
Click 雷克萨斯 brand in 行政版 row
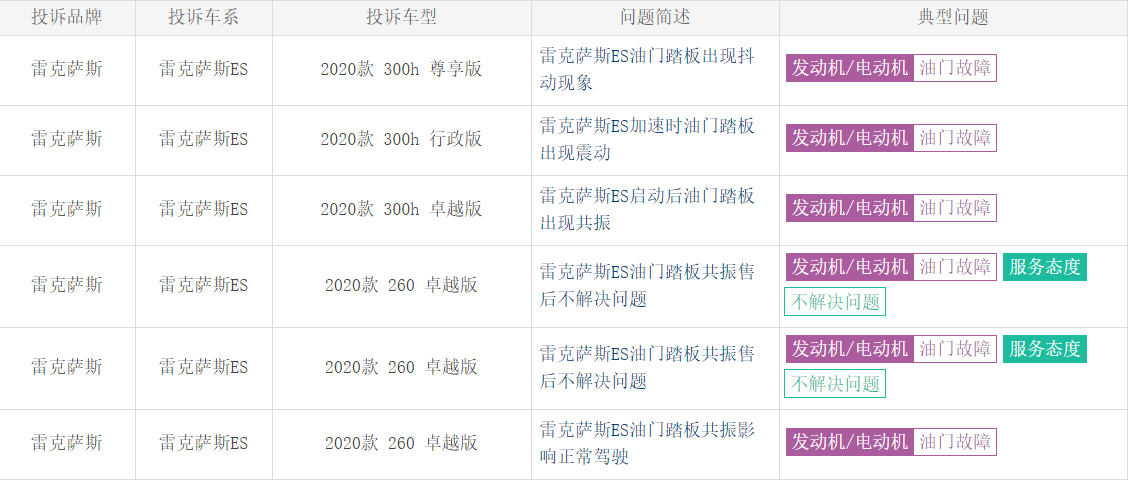(67, 139)
